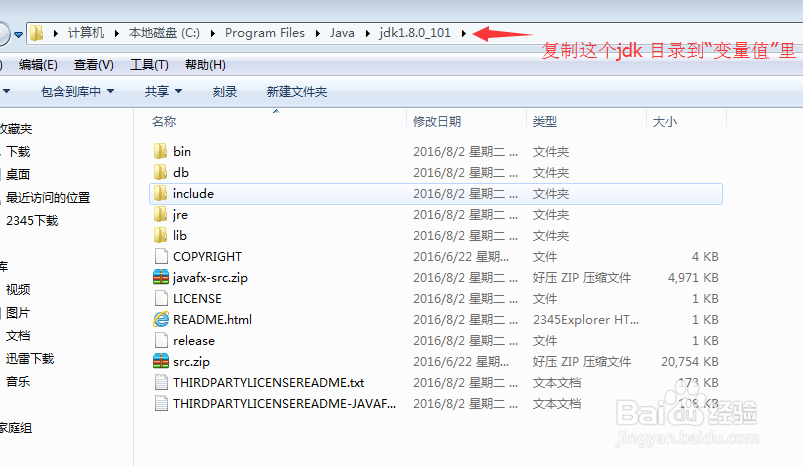Select the file name README.html
The height and width of the screenshot is (466, 803).
pyautogui.click(x=213, y=320)
